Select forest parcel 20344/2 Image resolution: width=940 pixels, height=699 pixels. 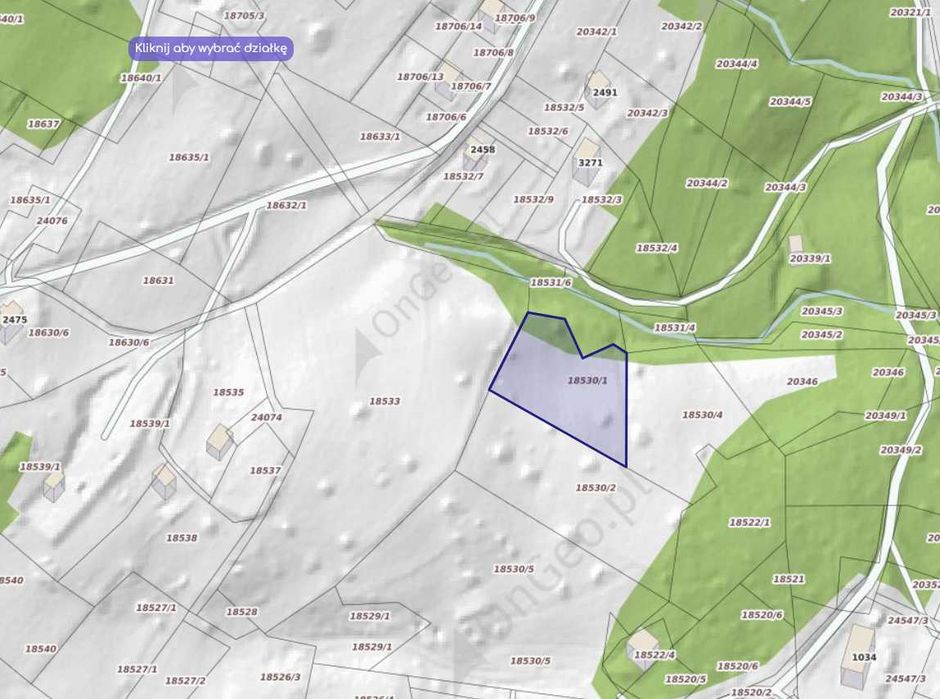coord(707,183)
